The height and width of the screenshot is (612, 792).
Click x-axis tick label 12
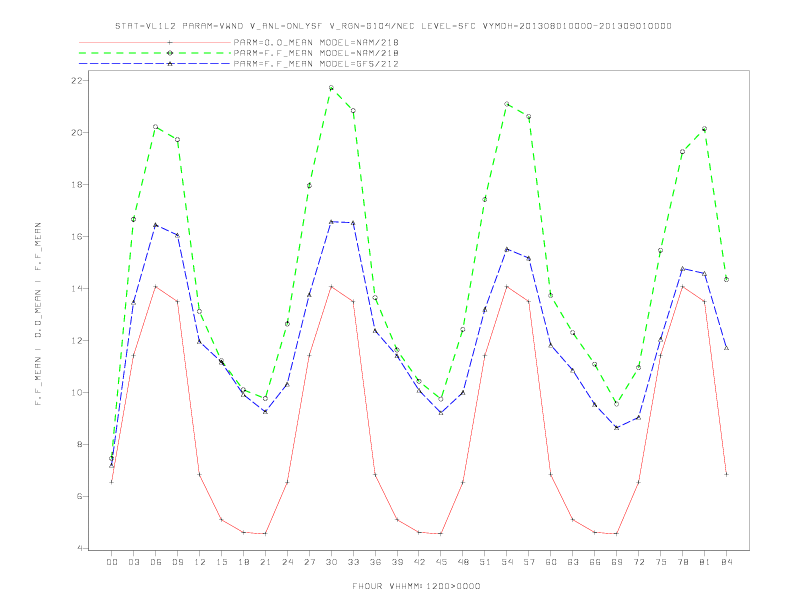200,562
